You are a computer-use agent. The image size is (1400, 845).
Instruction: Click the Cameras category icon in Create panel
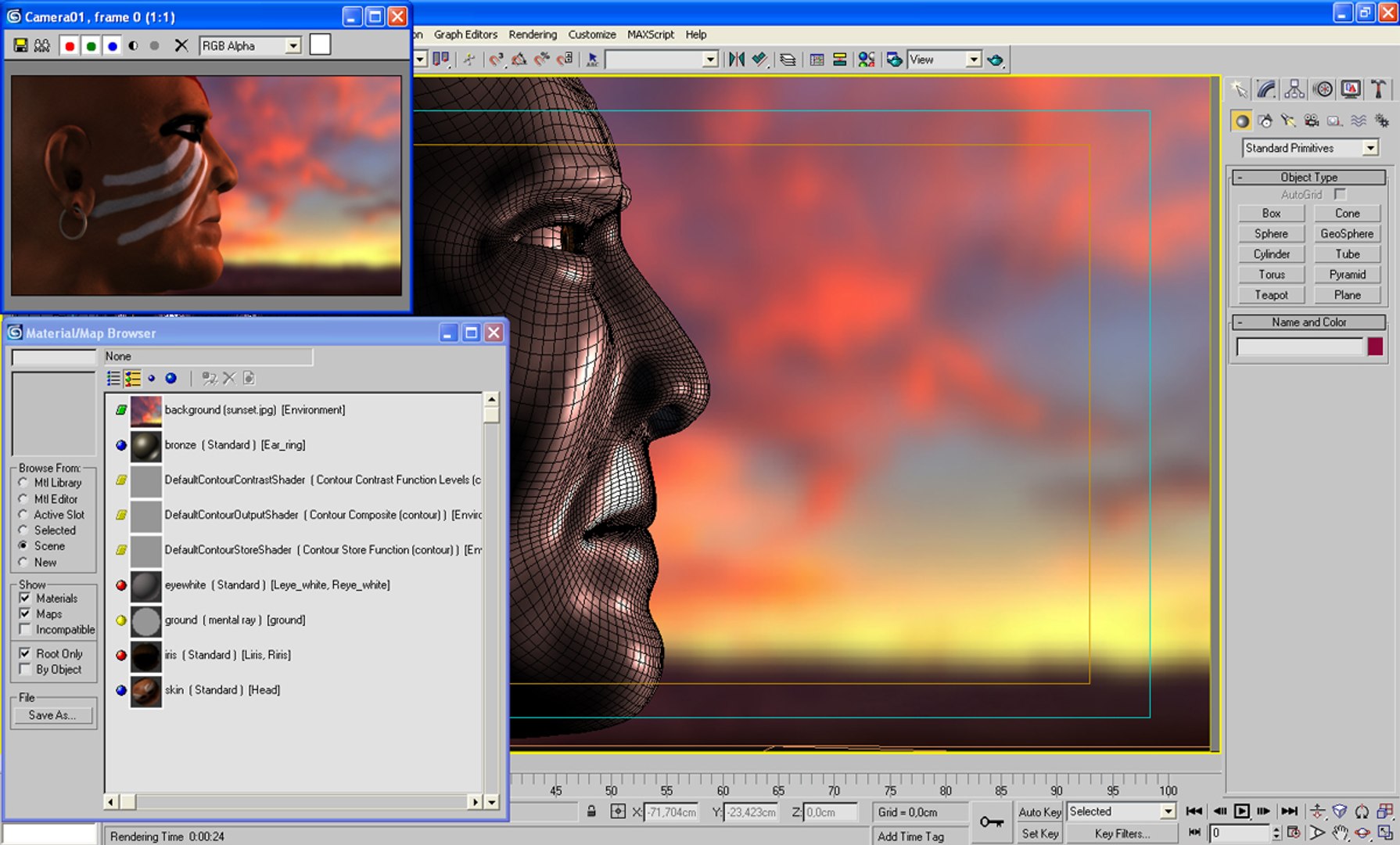pos(1312,121)
